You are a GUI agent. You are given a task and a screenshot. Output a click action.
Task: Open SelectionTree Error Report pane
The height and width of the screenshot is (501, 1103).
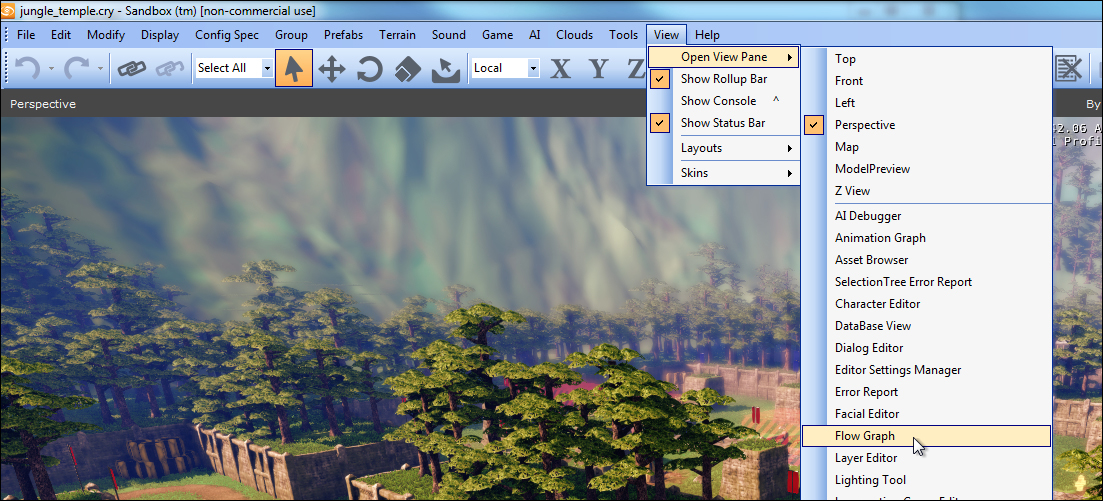(926, 281)
